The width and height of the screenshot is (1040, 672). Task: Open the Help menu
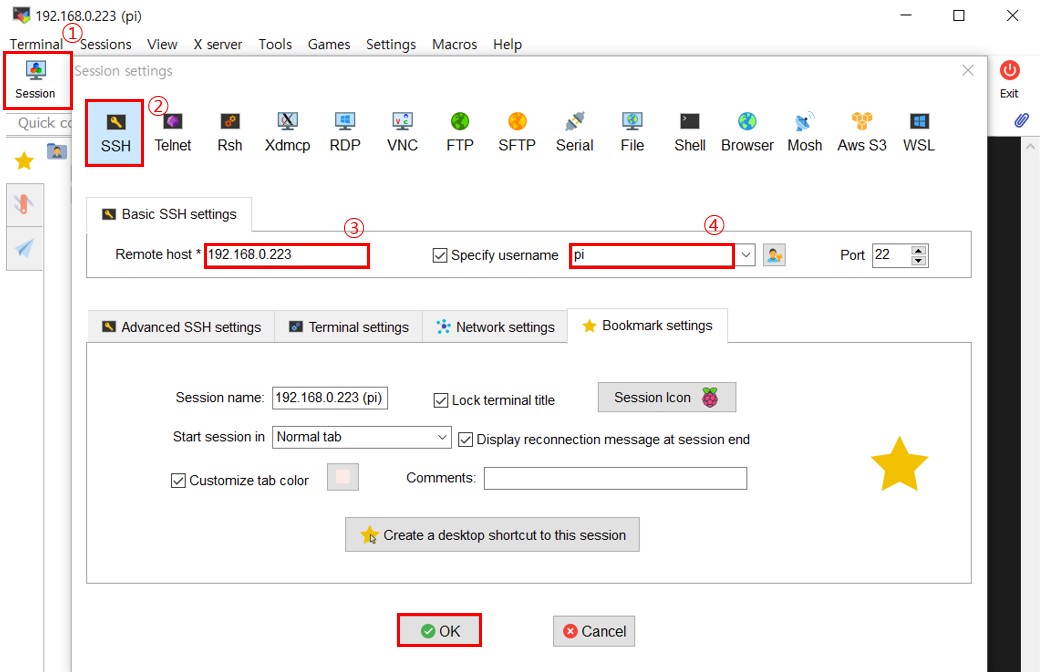click(507, 44)
